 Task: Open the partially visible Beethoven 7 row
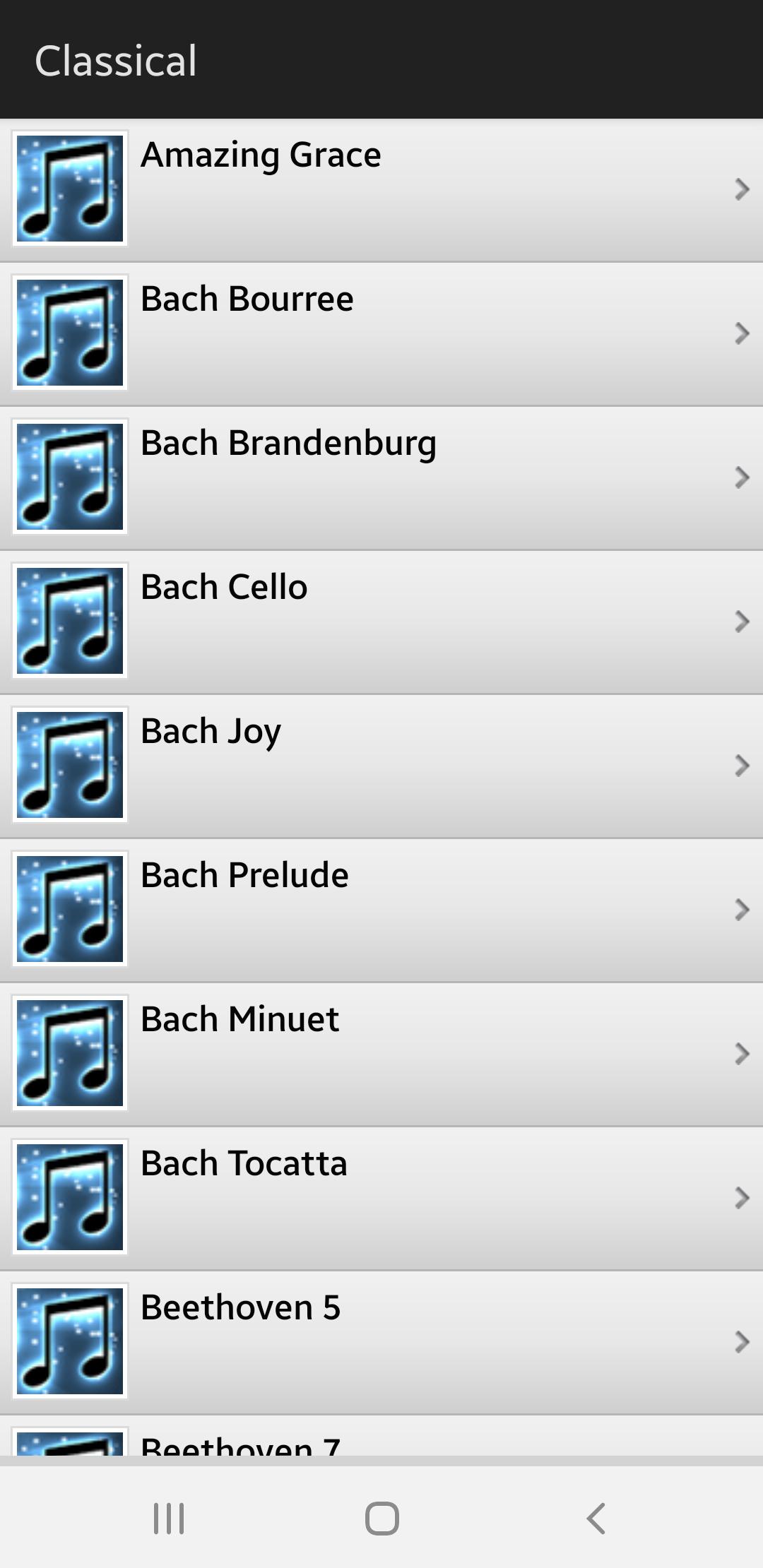(x=381, y=1435)
